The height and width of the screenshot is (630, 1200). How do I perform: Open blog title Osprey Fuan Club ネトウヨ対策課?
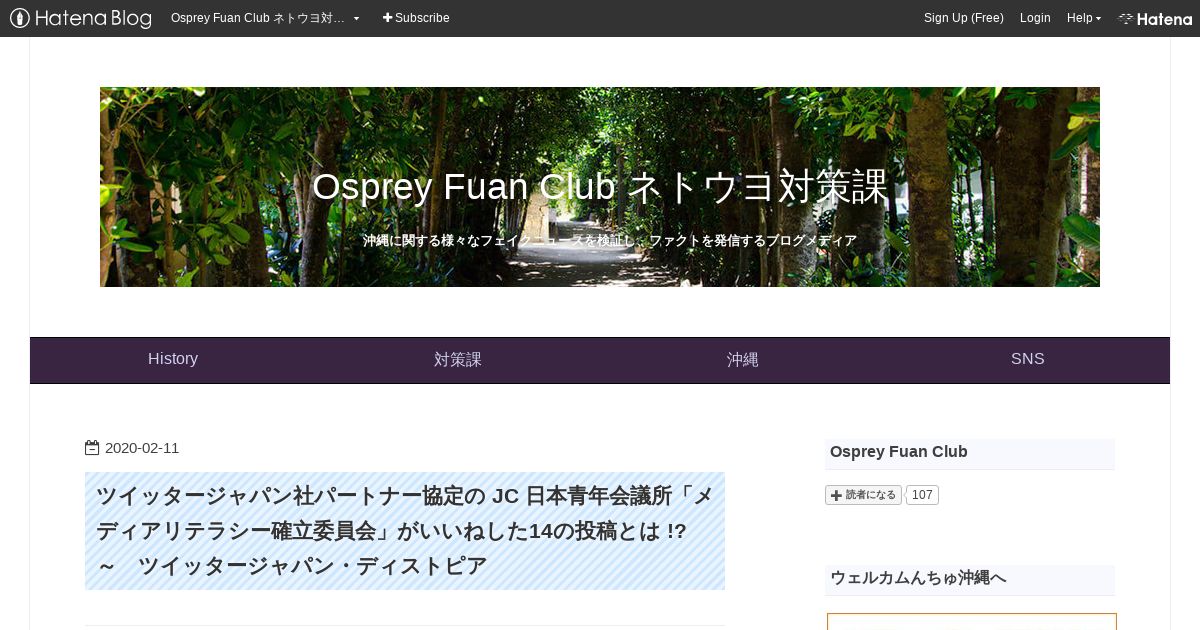600,187
